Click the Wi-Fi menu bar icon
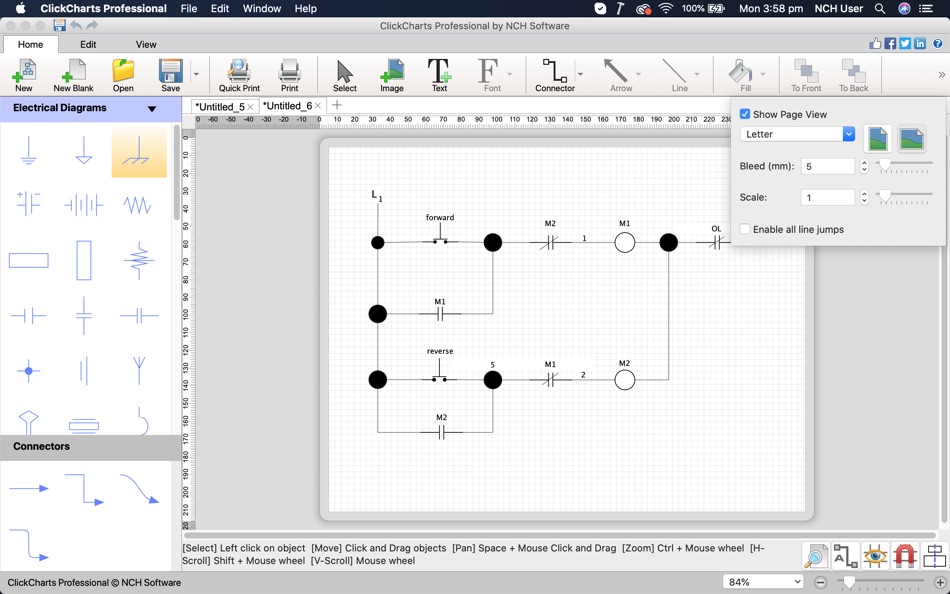950x594 pixels. pos(666,8)
